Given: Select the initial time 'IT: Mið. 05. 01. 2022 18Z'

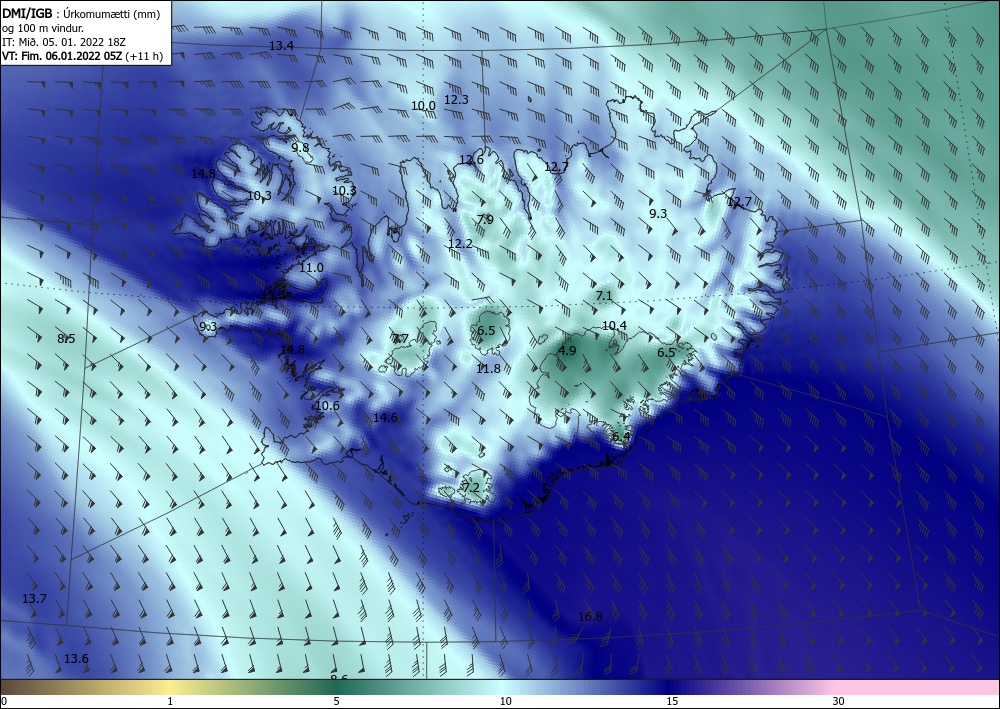Looking at the screenshot, I should pos(64,42).
